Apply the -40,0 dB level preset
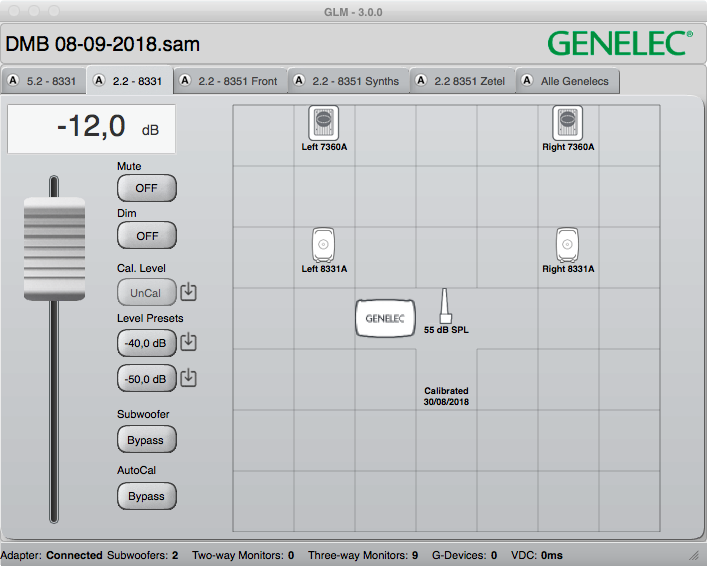The height and width of the screenshot is (566, 707). (x=147, y=343)
